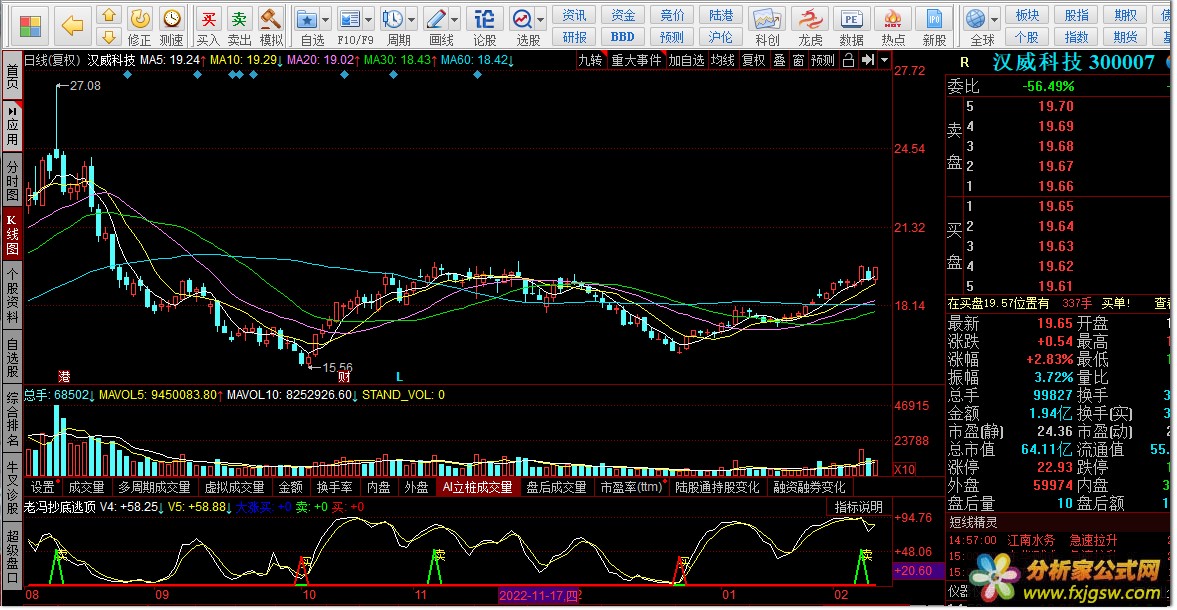
Task: Click the green MA30 line label
Action: pyautogui.click(x=400, y=60)
